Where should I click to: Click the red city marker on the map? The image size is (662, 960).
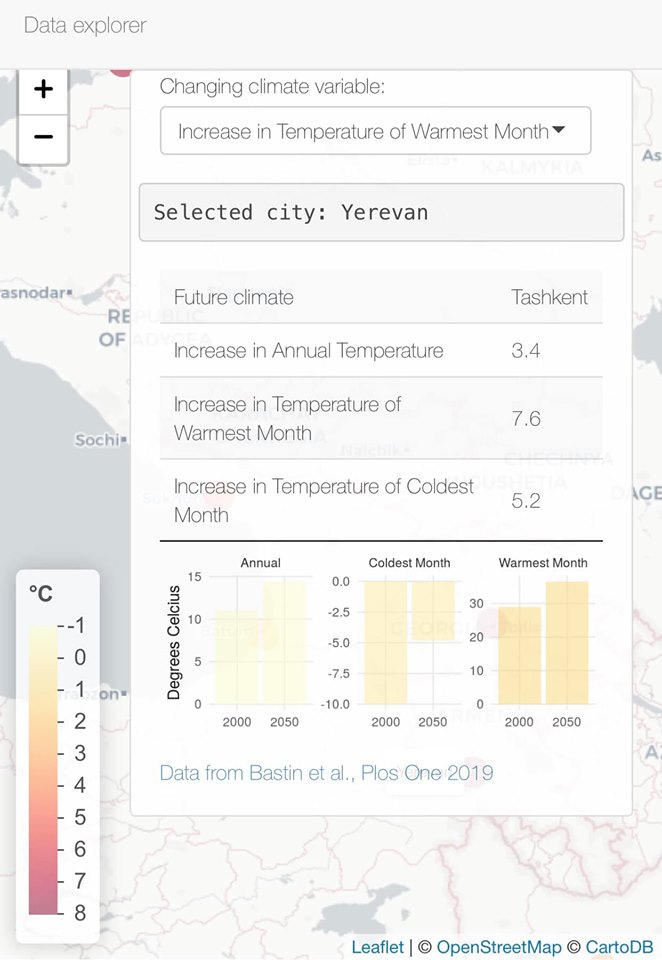pos(122,68)
